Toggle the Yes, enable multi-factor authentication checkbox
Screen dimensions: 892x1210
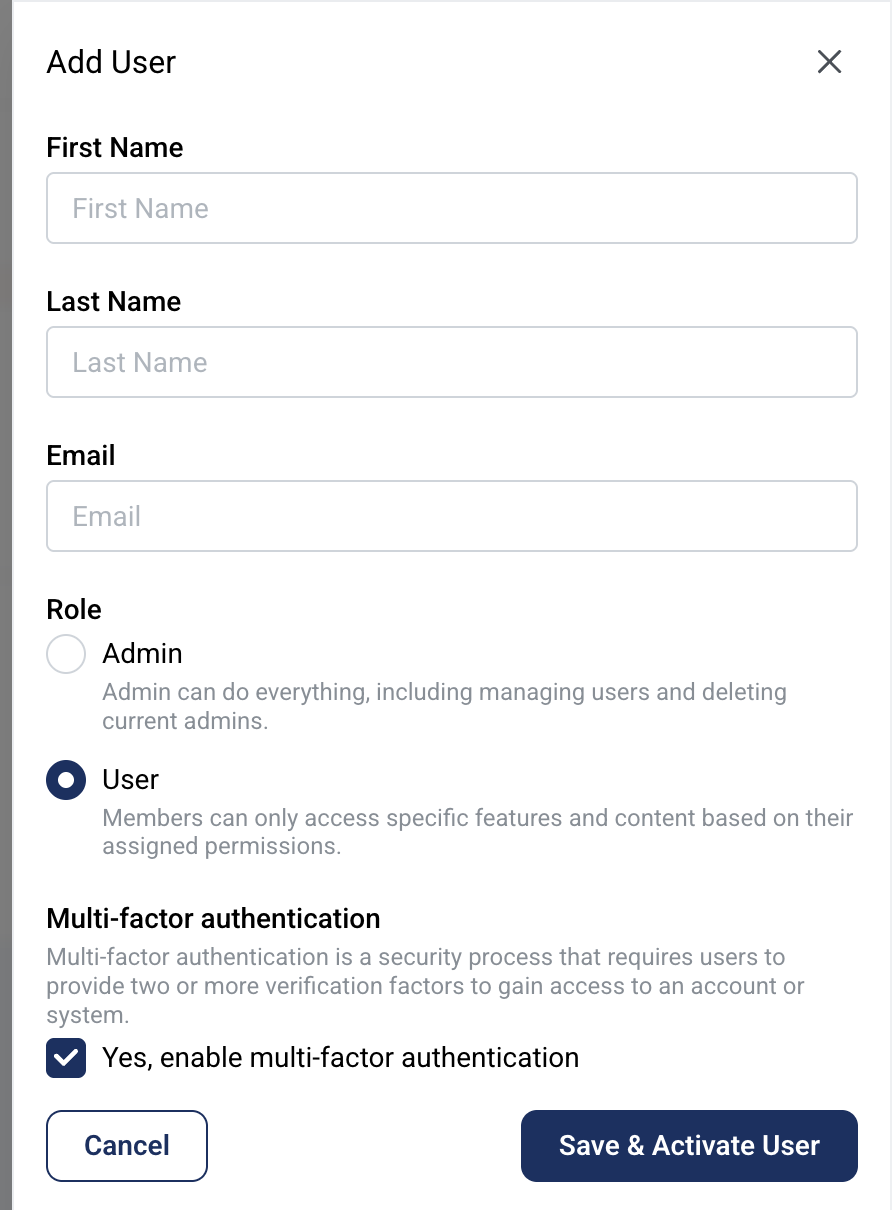[x=65, y=1057]
